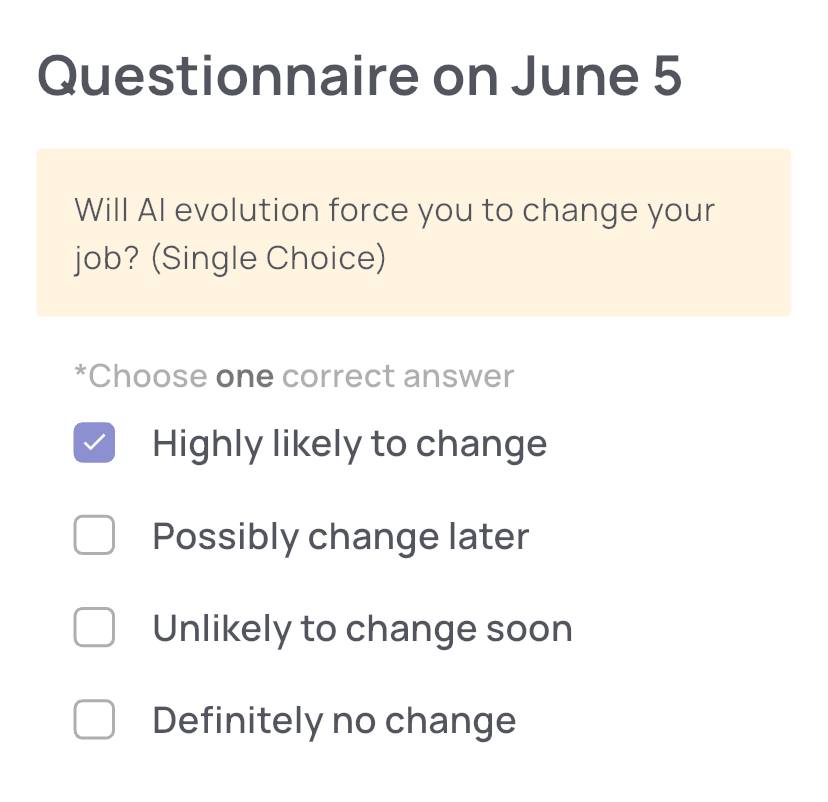Viewport: 828px width, 802px height.
Task: Check the "Definitely no change" box
Action: [94, 720]
